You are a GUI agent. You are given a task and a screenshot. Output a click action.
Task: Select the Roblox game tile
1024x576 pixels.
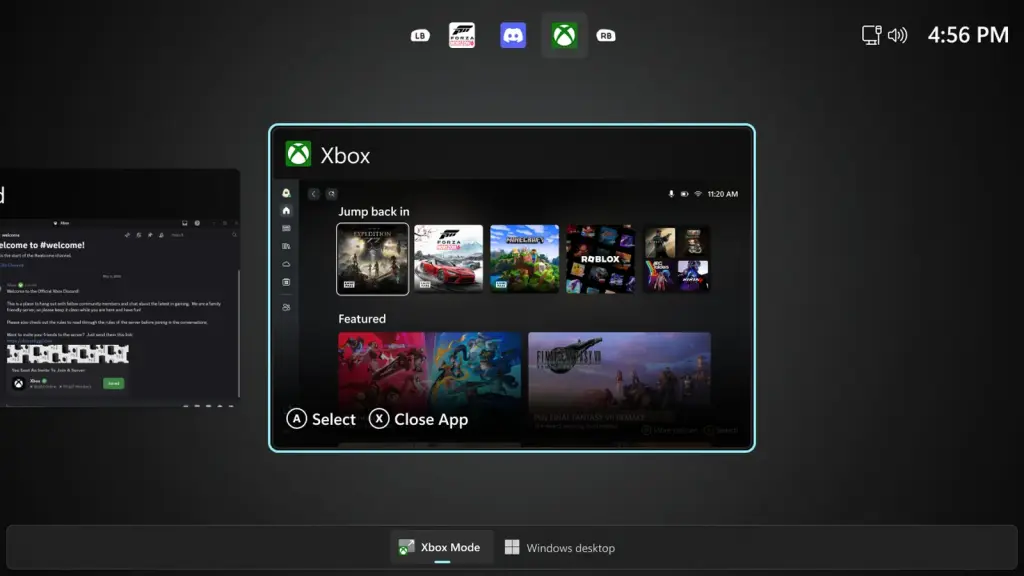pos(600,259)
